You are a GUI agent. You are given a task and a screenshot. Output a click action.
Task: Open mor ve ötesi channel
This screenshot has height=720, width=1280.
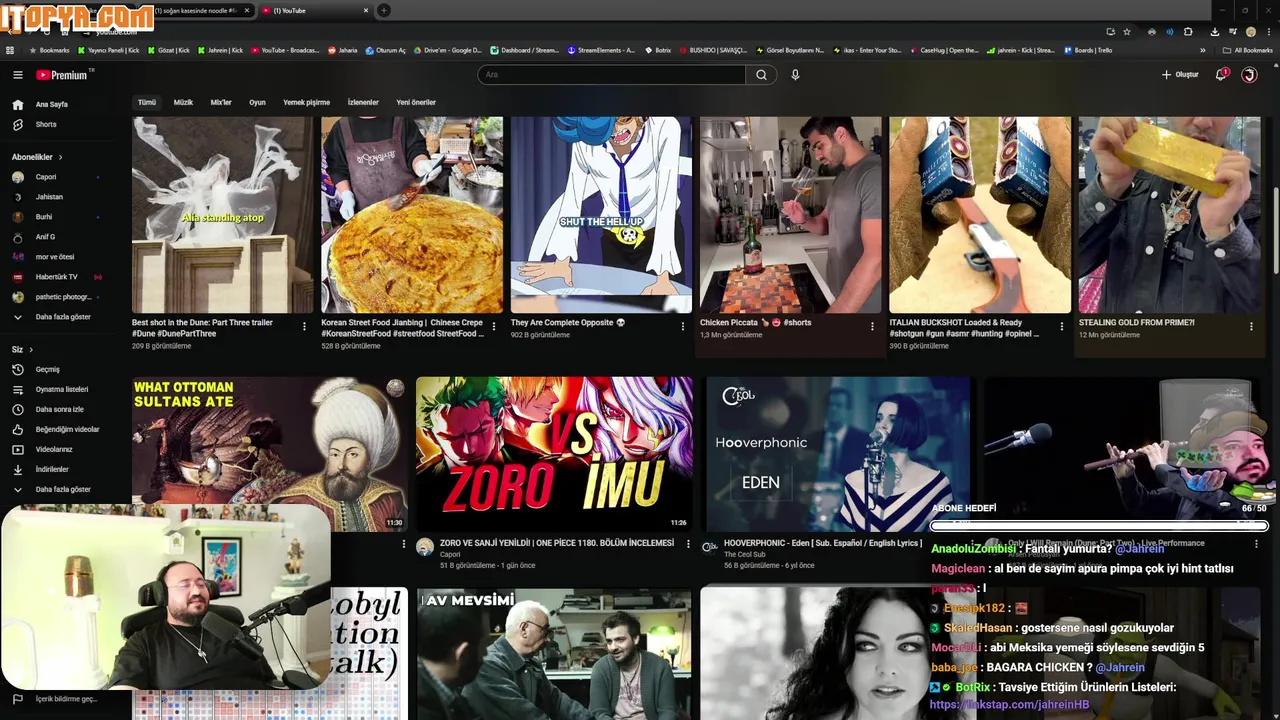click(55, 257)
